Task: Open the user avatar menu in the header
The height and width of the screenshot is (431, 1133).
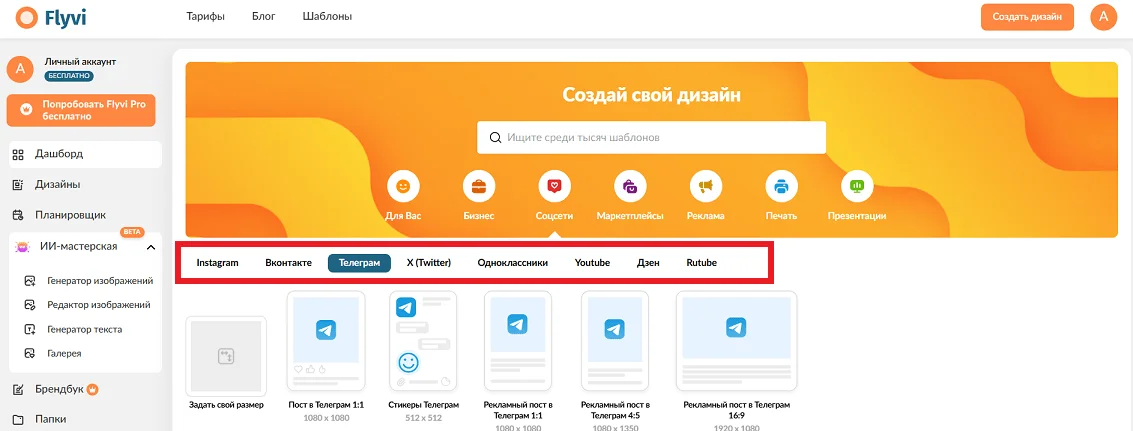Action: tap(1103, 17)
